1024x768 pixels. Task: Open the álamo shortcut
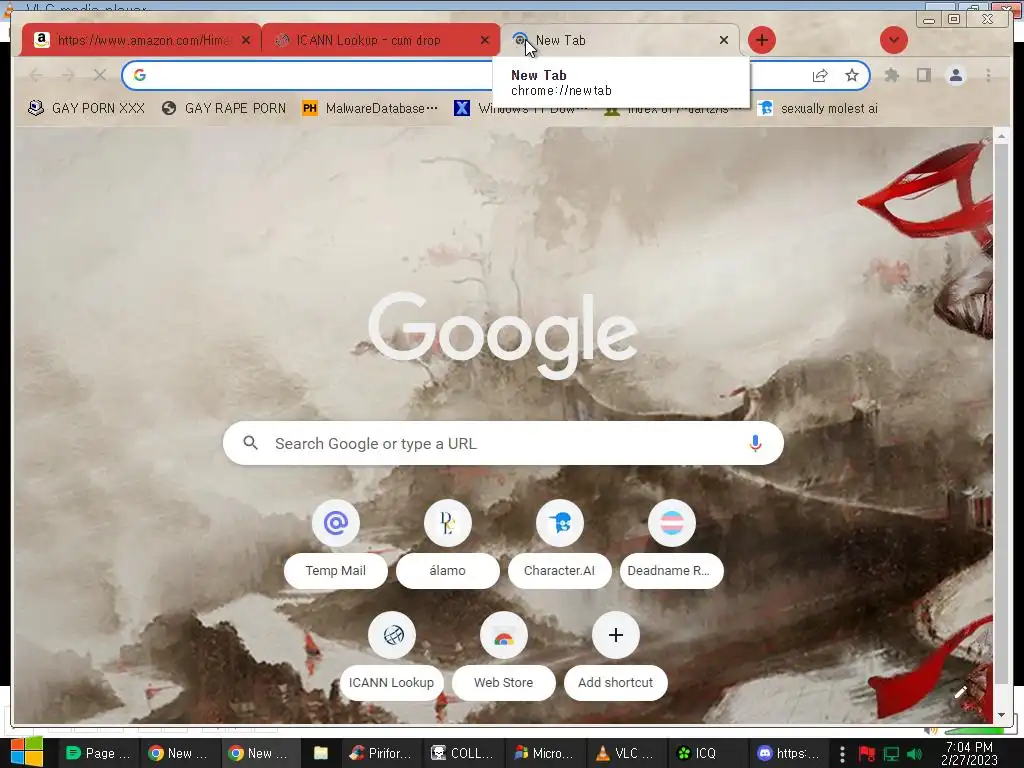click(447, 544)
